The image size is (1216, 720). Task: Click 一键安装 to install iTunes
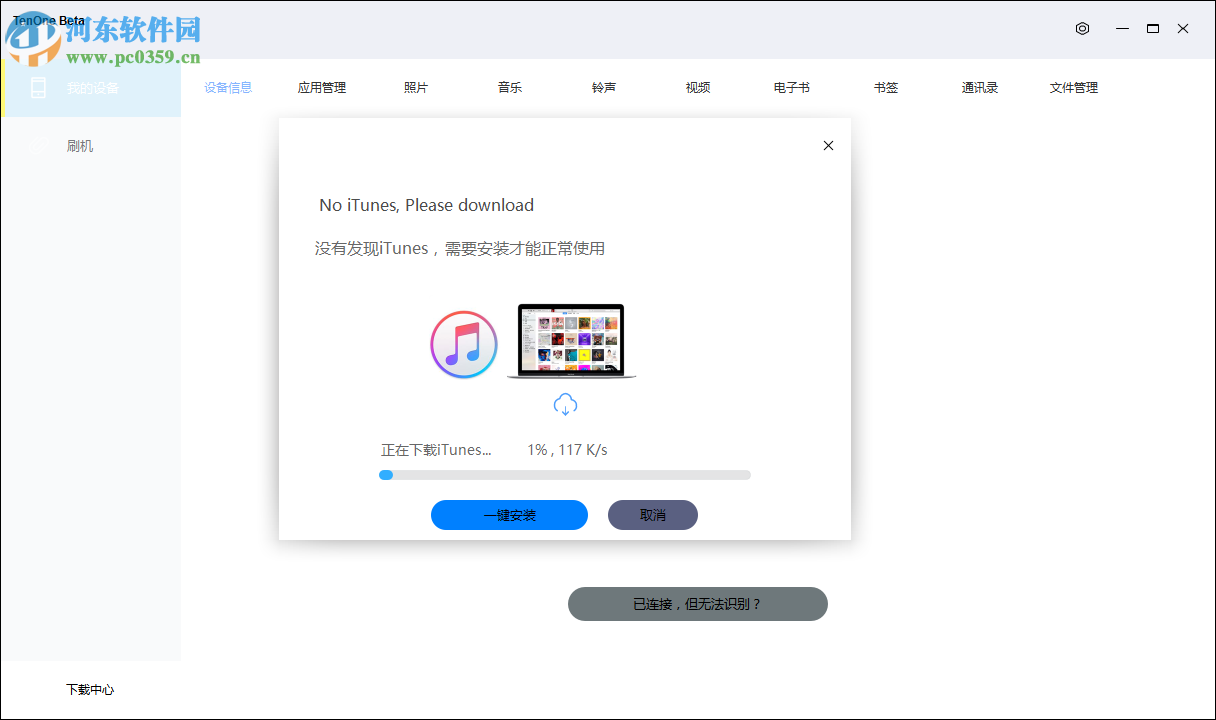pyautogui.click(x=509, y=515)
